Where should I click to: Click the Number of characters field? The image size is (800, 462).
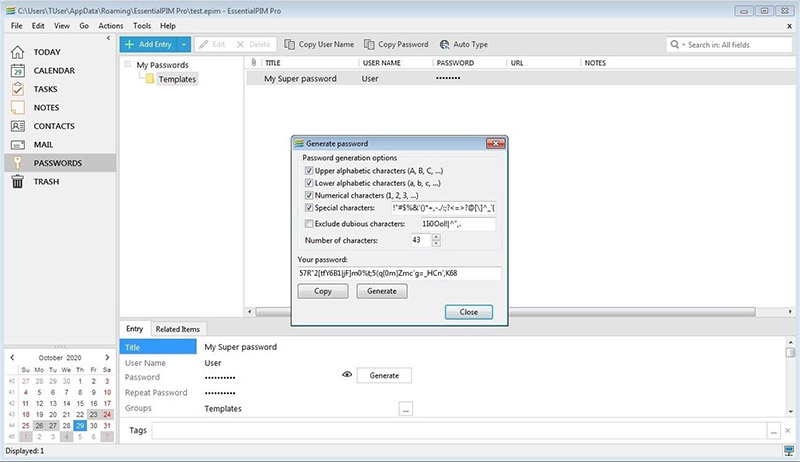[421, 240]
